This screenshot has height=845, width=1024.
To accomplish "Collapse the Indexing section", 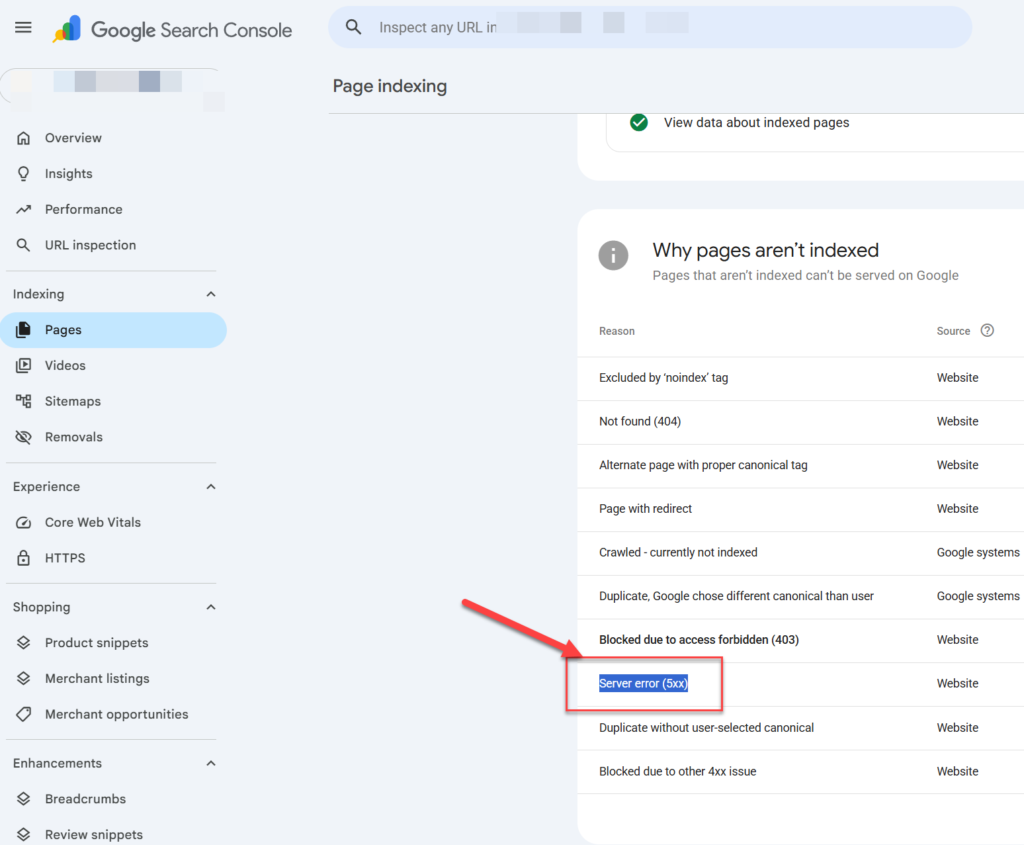I will 211,294.
